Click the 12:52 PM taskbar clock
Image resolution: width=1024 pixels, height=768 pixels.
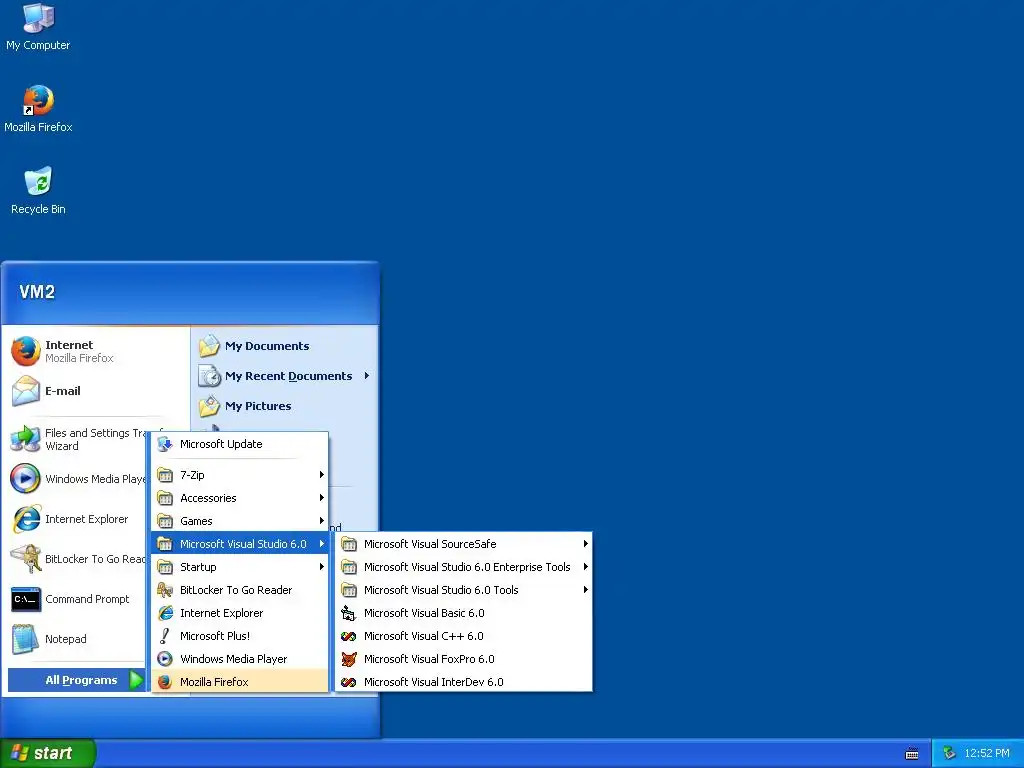987,754
